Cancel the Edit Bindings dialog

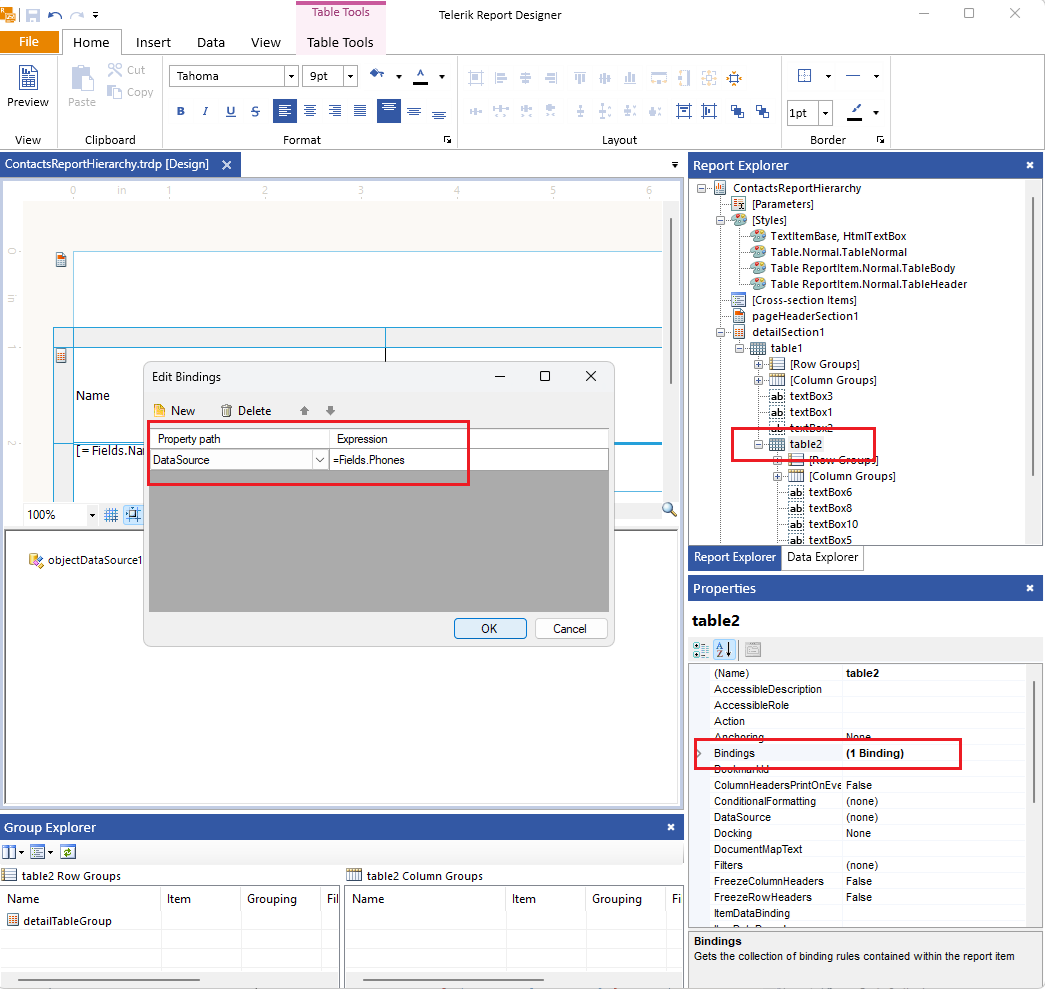click(x=570, y=628)
